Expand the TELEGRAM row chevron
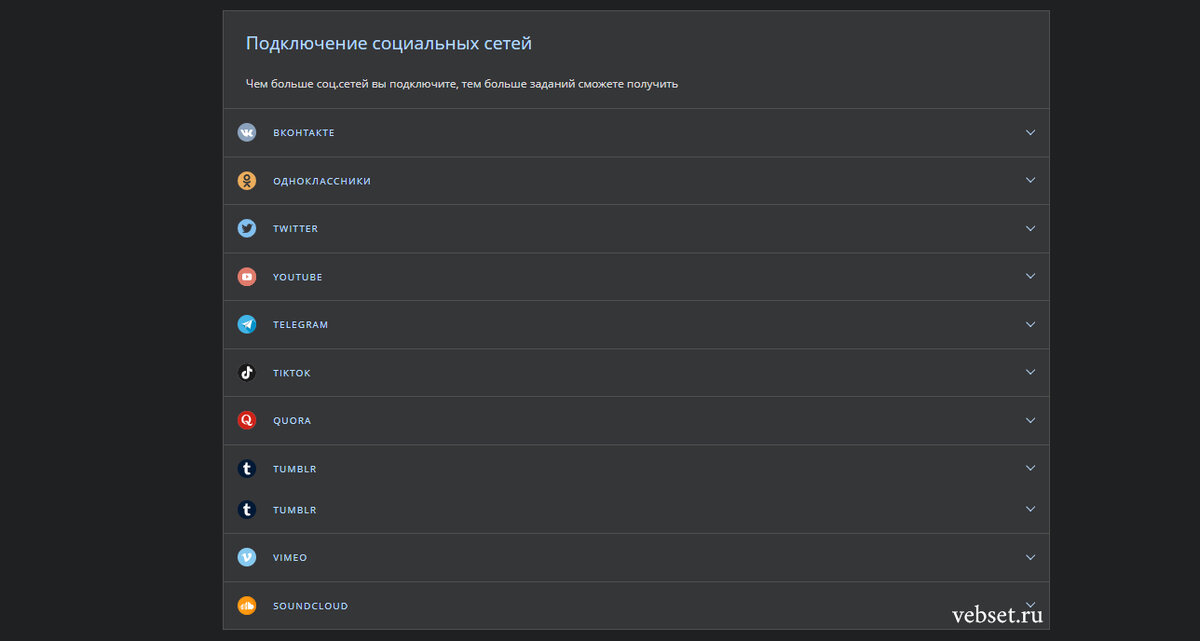 tap(1030, 324)
